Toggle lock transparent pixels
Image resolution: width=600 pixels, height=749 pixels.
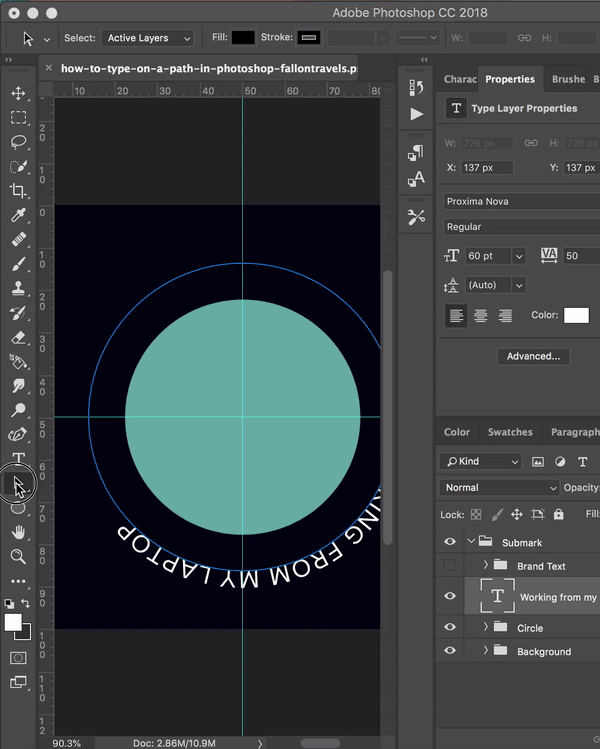[476, 514]
